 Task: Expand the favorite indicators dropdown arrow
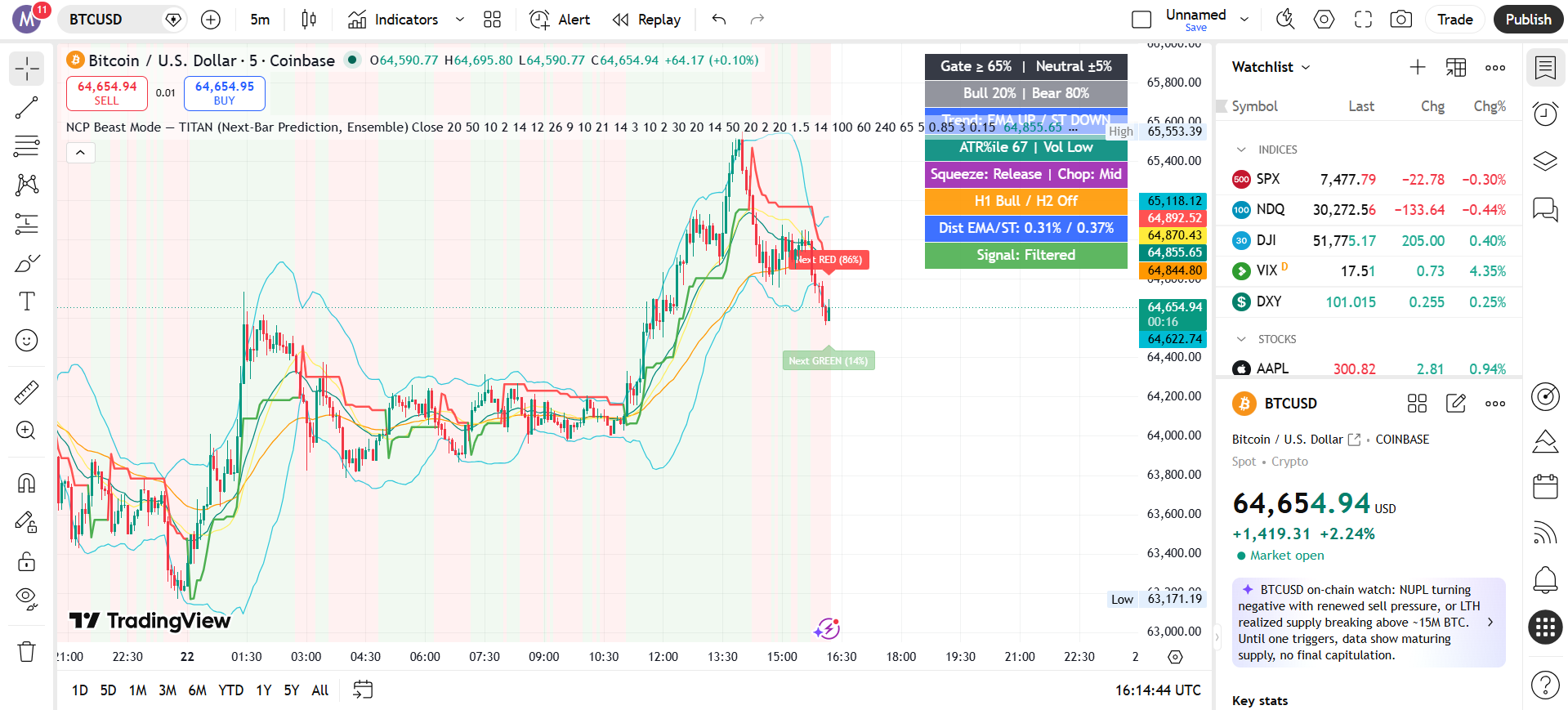(460, 20)
